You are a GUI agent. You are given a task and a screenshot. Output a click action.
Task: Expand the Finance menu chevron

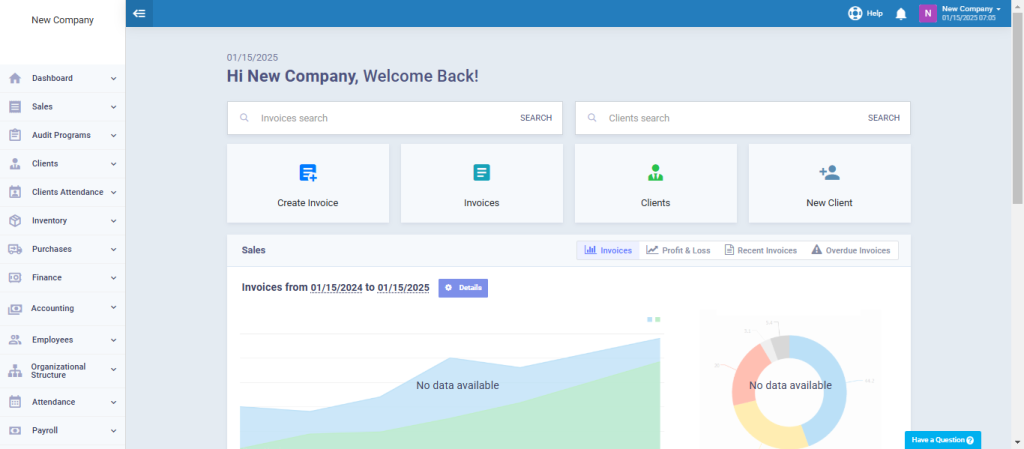click(x=114, y=278)
